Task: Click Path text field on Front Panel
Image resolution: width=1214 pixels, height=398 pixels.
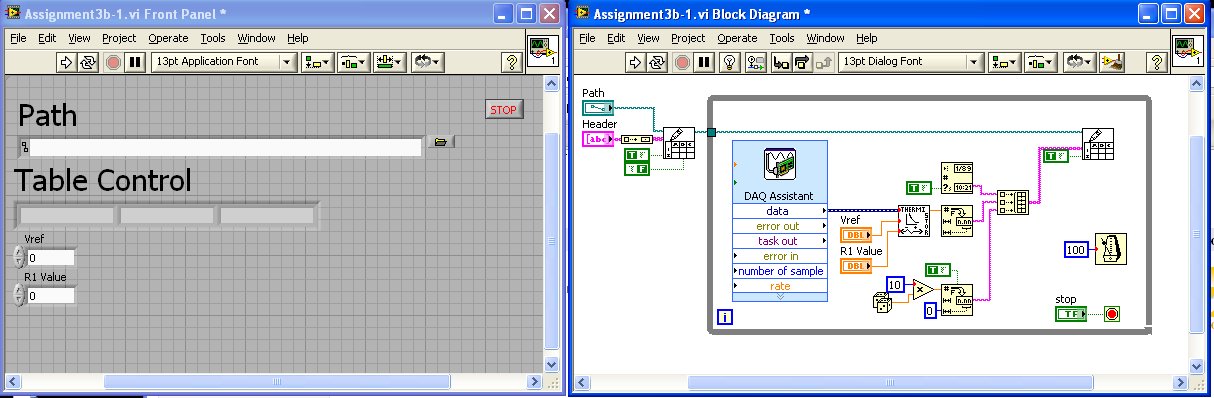Action: (x=226, y=147)
